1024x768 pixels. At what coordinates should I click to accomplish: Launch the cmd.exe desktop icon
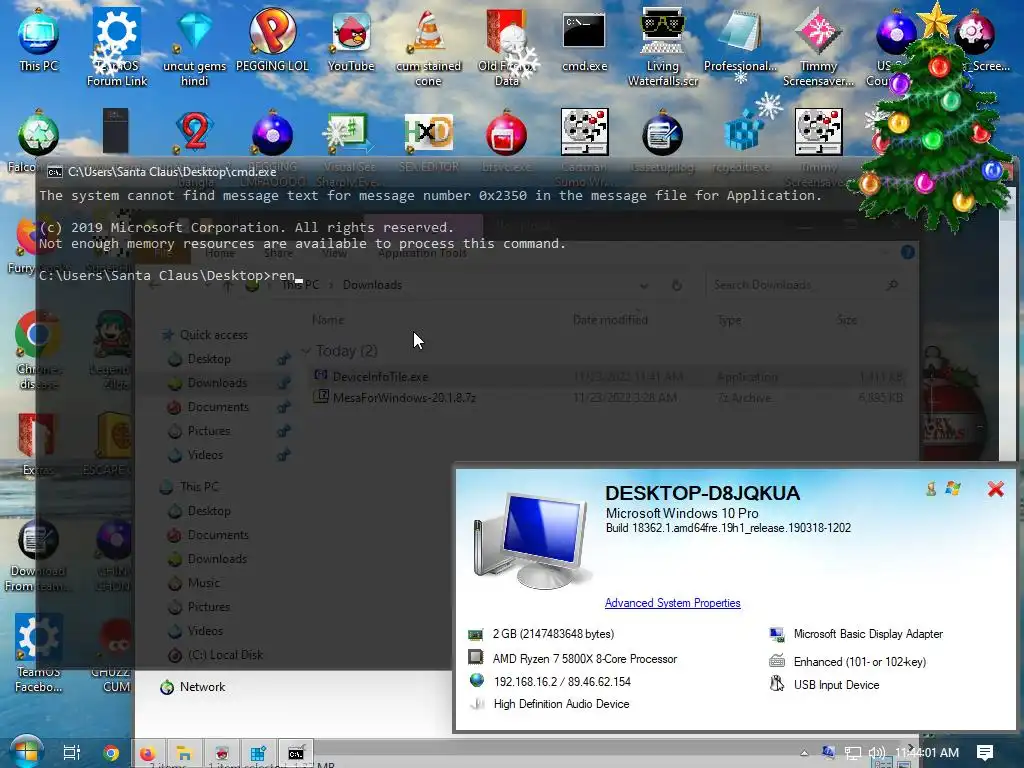pyautogui.click(x=584, y=40)
